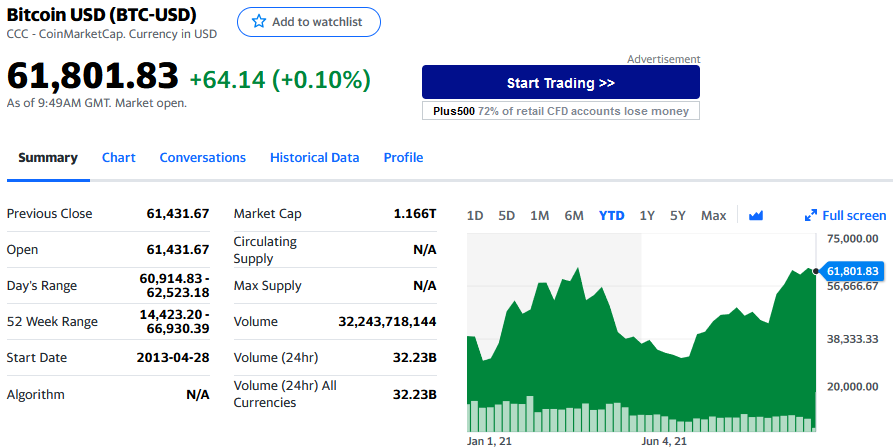893x448 pixels.
Task: Set chart range to 6M
Action: tap(574, 215)
